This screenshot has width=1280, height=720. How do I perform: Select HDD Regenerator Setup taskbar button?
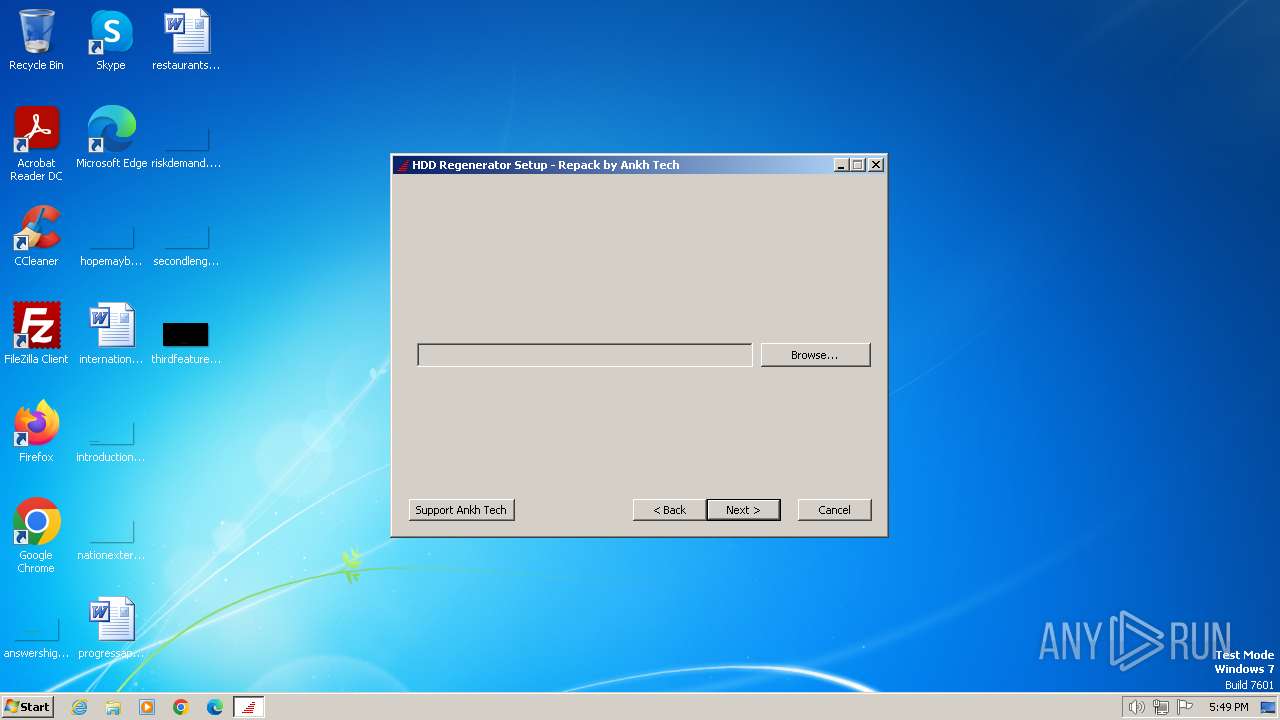pos(249,707)
